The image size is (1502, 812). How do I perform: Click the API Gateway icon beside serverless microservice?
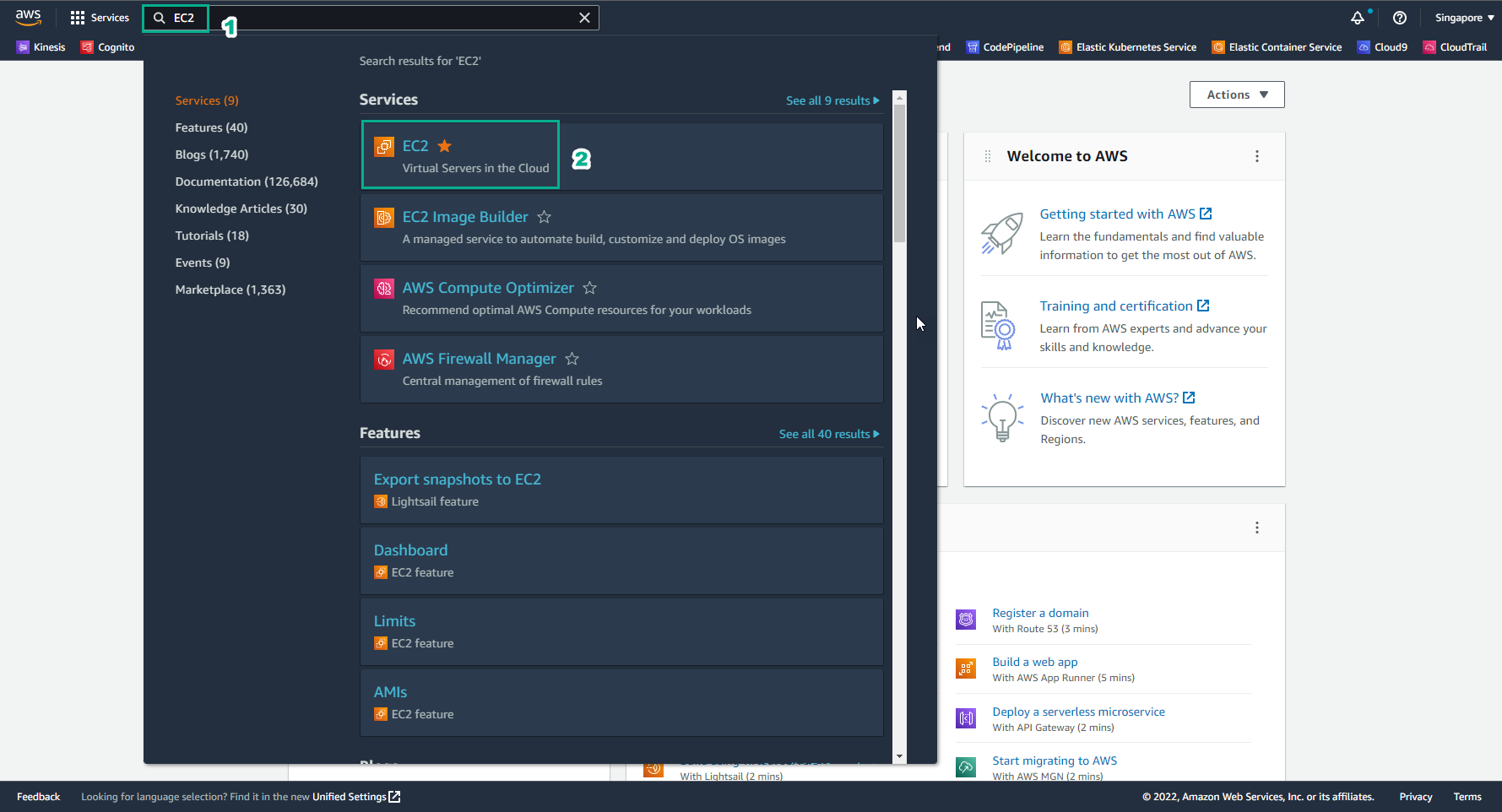966,718
